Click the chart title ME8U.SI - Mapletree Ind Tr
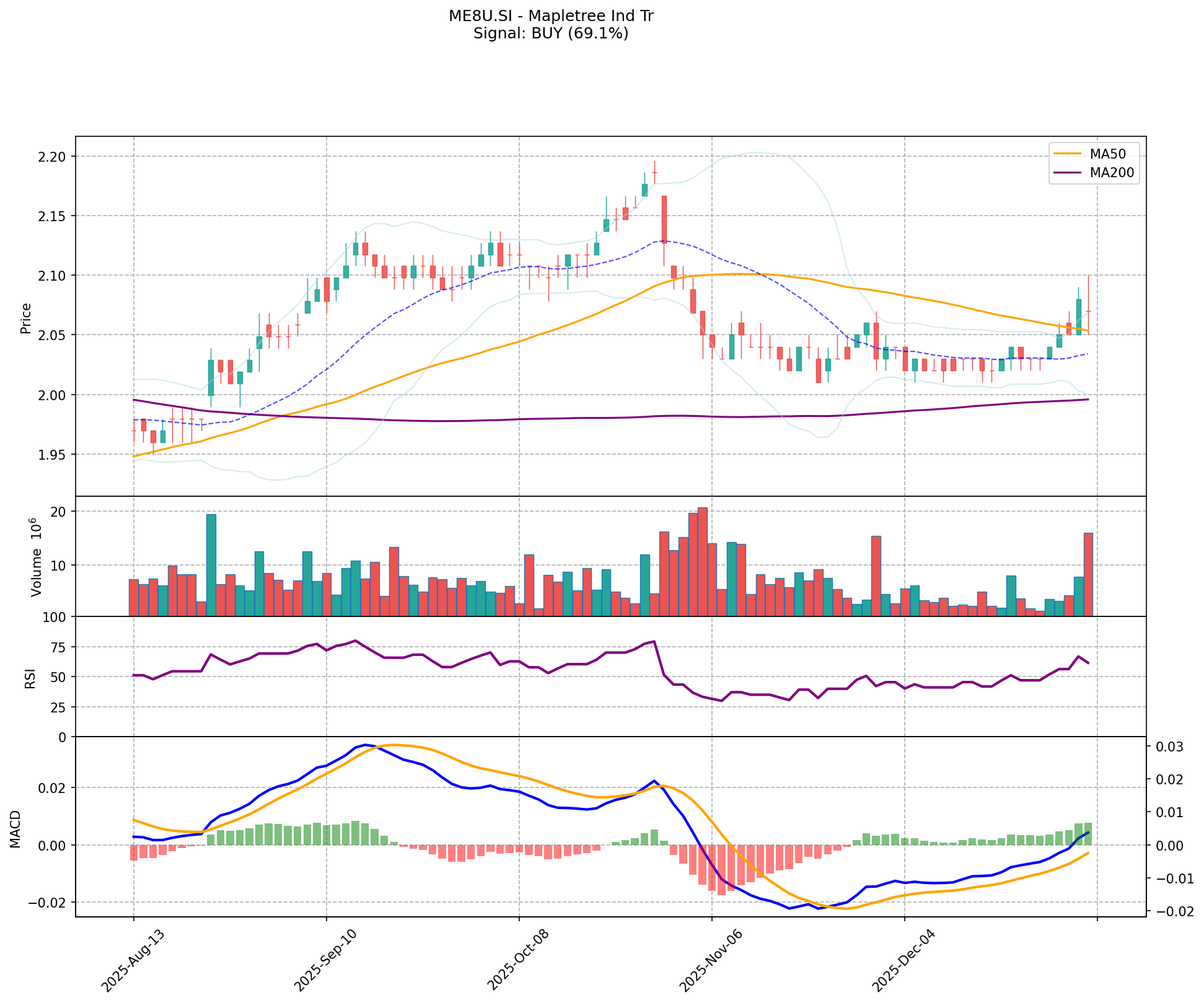 (x=551, y=16)
